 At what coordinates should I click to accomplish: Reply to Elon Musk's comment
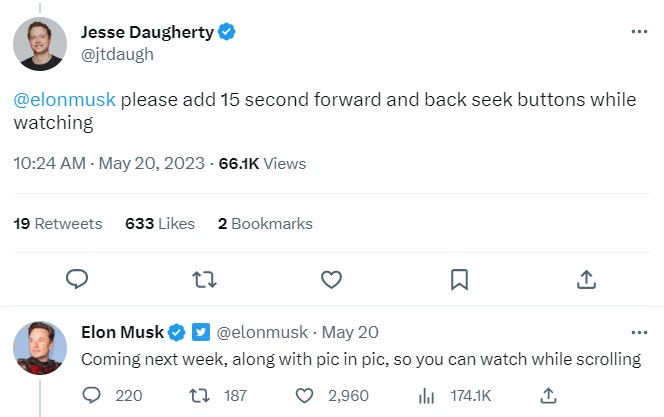click(x=91, y=395)
